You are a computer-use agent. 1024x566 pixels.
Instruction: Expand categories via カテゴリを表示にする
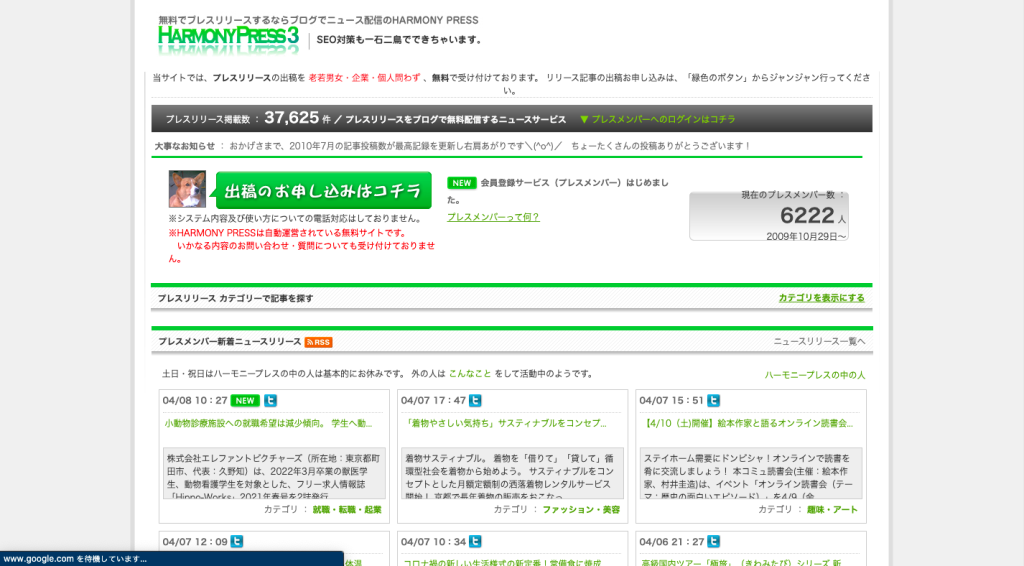[x=821, y=298]
